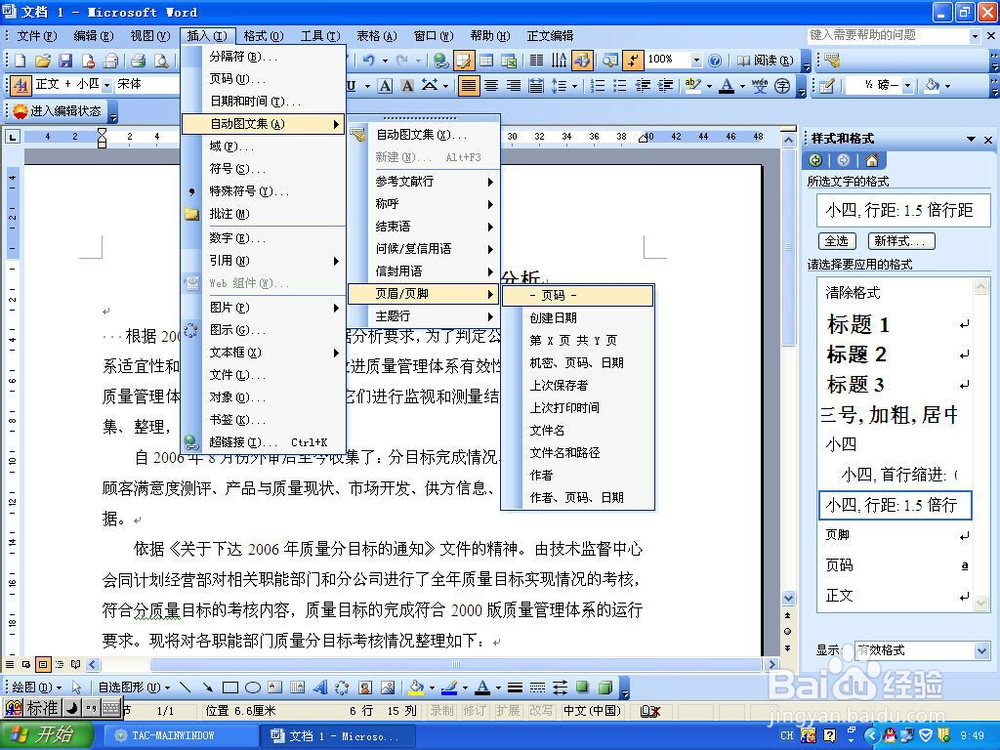Open the line spacing dropdown arrow
The image size is (1000, 750).
pos(575,85)
